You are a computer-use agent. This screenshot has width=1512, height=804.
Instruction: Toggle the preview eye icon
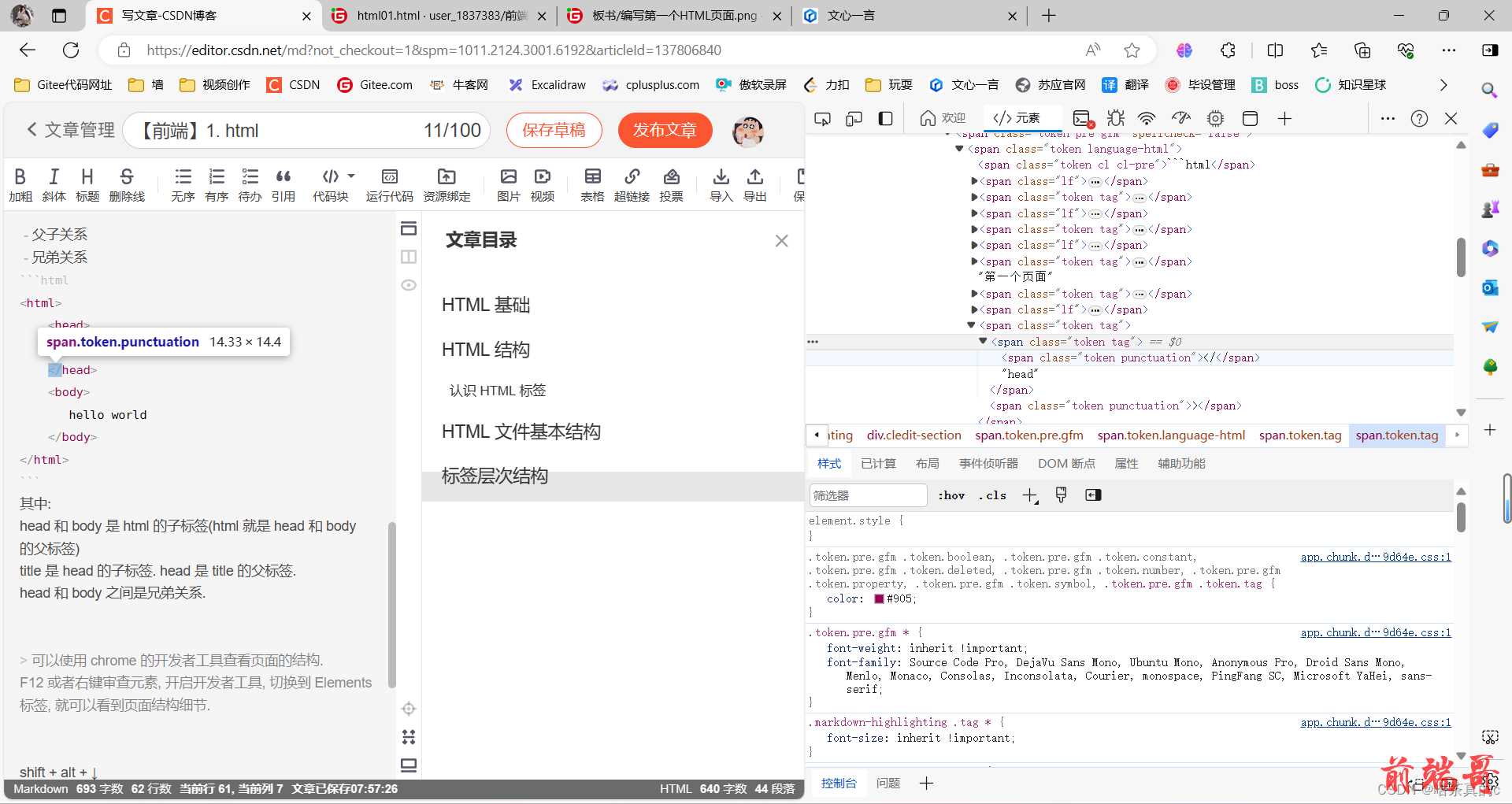pos(409,285)
